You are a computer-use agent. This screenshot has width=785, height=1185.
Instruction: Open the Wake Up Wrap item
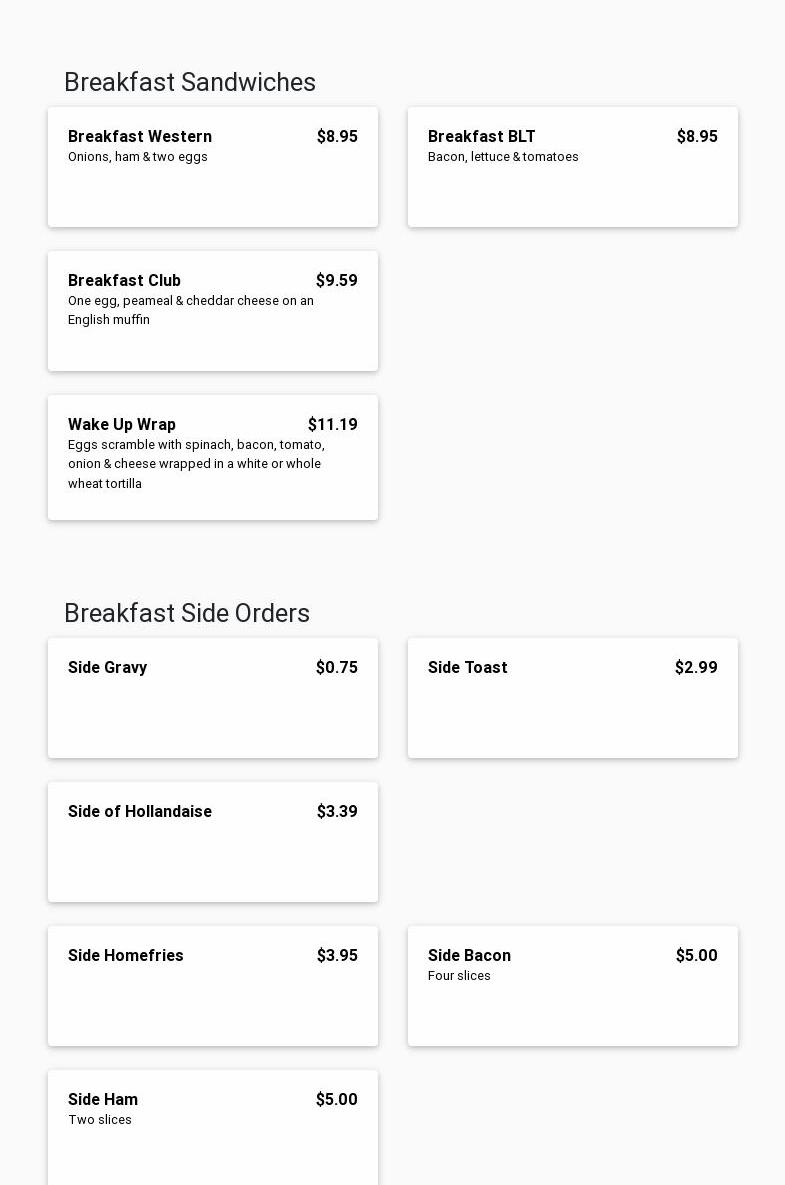pos(213,458)
